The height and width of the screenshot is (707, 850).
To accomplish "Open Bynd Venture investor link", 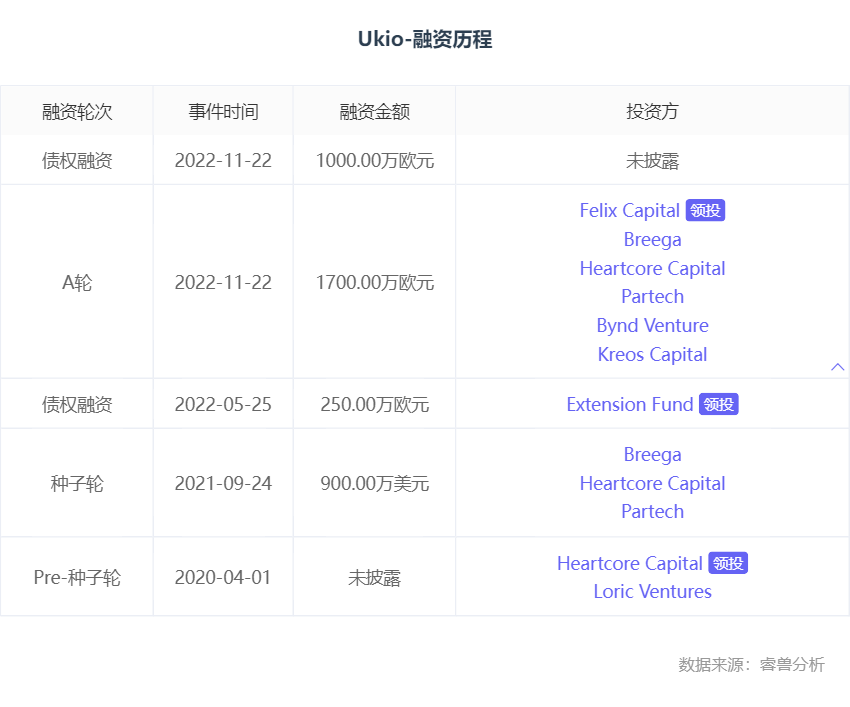I will 652,325.
